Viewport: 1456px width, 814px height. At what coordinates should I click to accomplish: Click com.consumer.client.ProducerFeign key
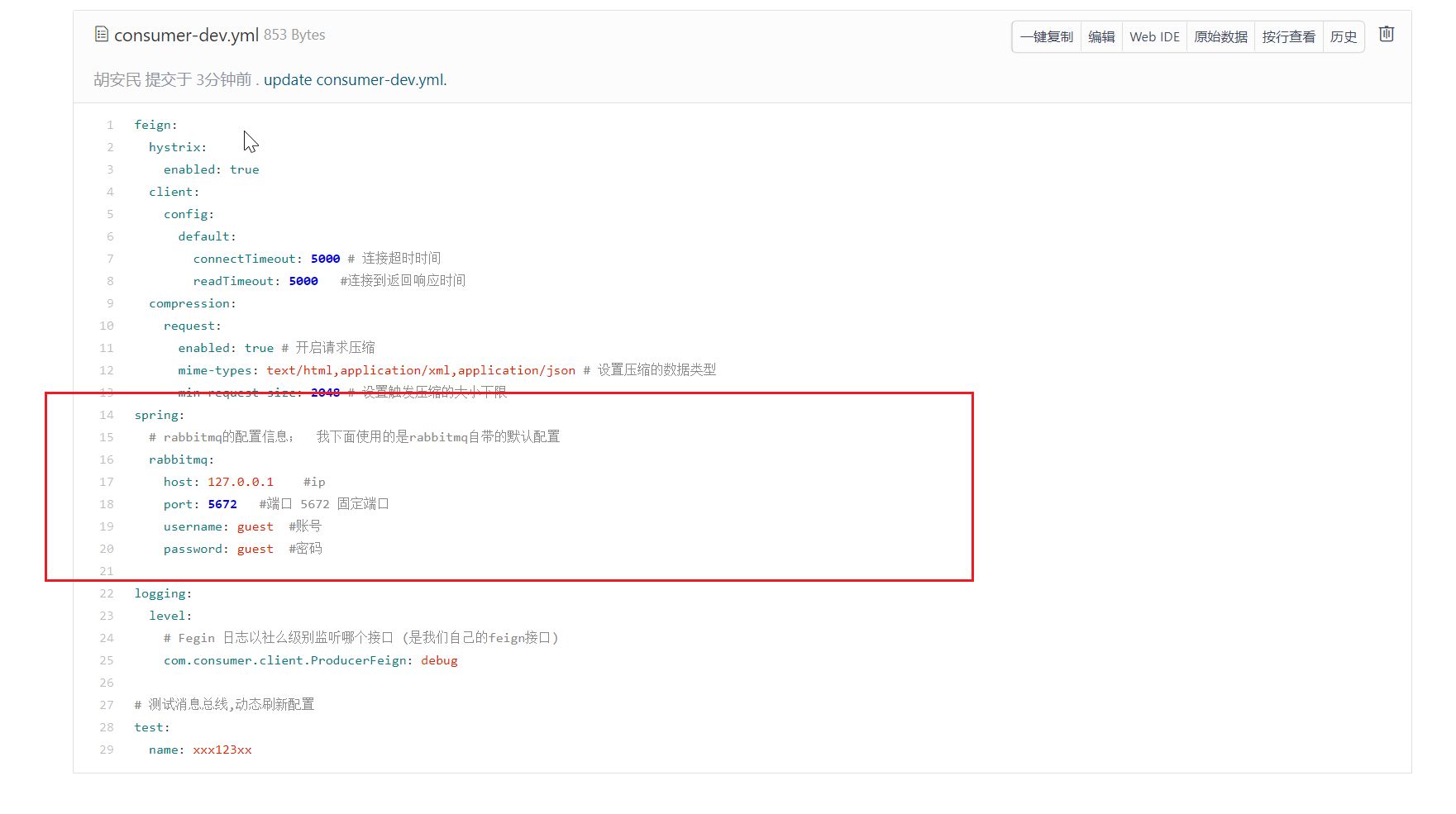[x=285, y=660]
